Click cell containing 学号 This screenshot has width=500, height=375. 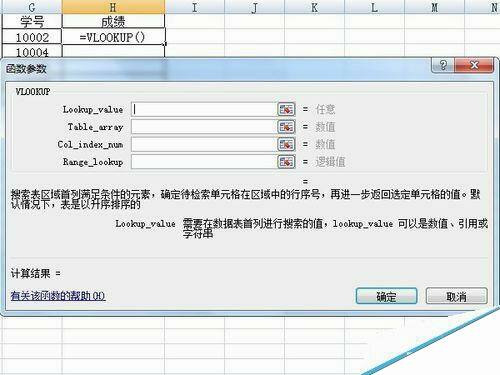(x=32, y=21)
